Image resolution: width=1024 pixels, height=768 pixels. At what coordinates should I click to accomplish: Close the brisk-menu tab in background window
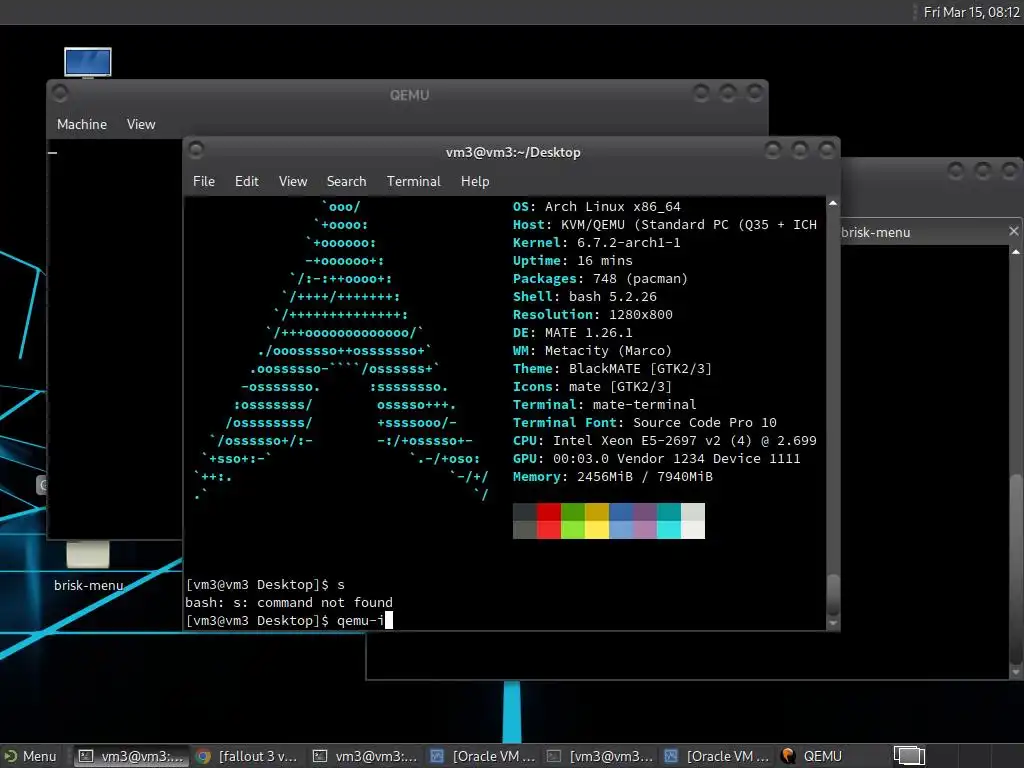click(x=1014, y=231)
